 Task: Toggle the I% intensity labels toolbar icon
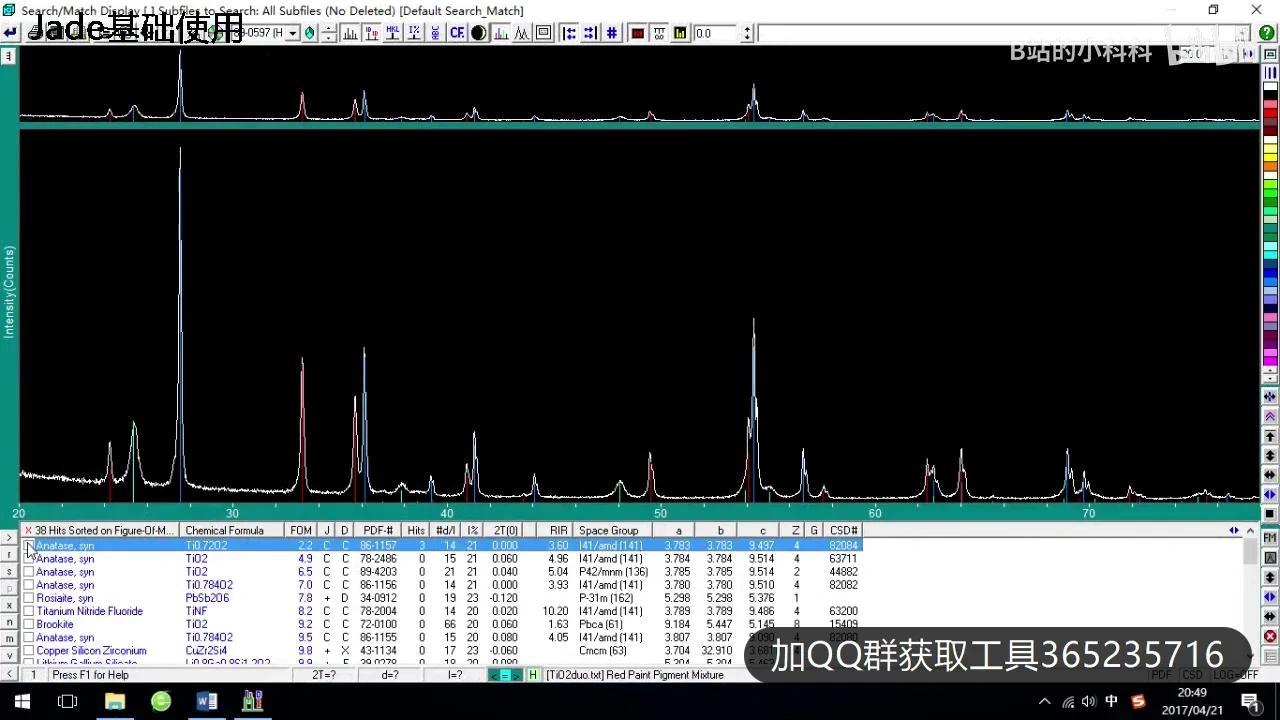point(414,33)
